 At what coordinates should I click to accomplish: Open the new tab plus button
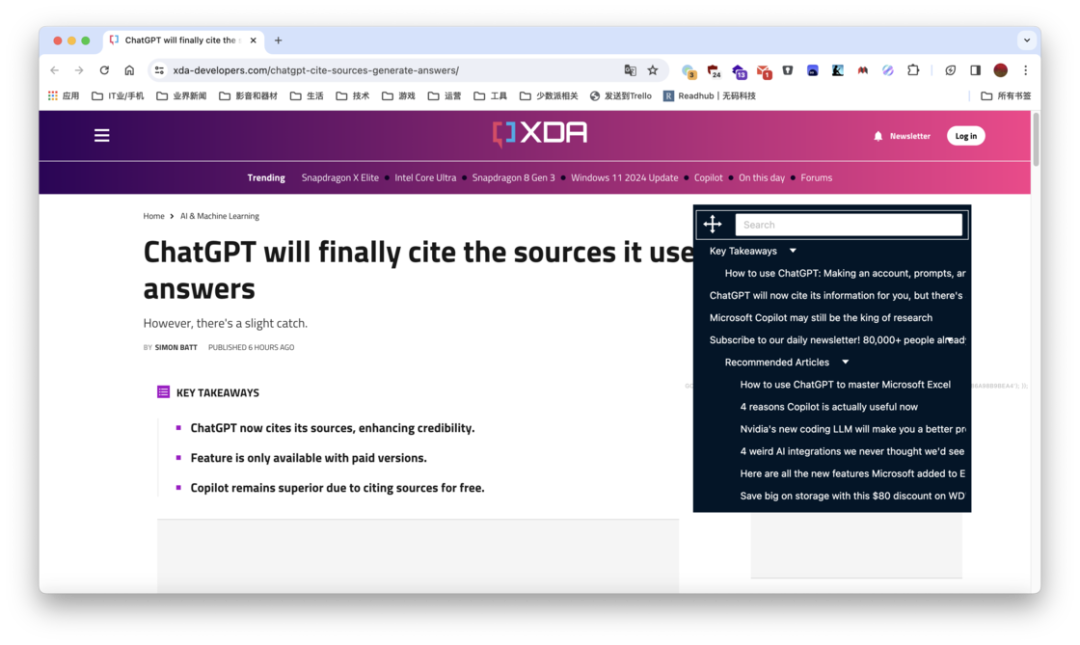pos(278,41)
